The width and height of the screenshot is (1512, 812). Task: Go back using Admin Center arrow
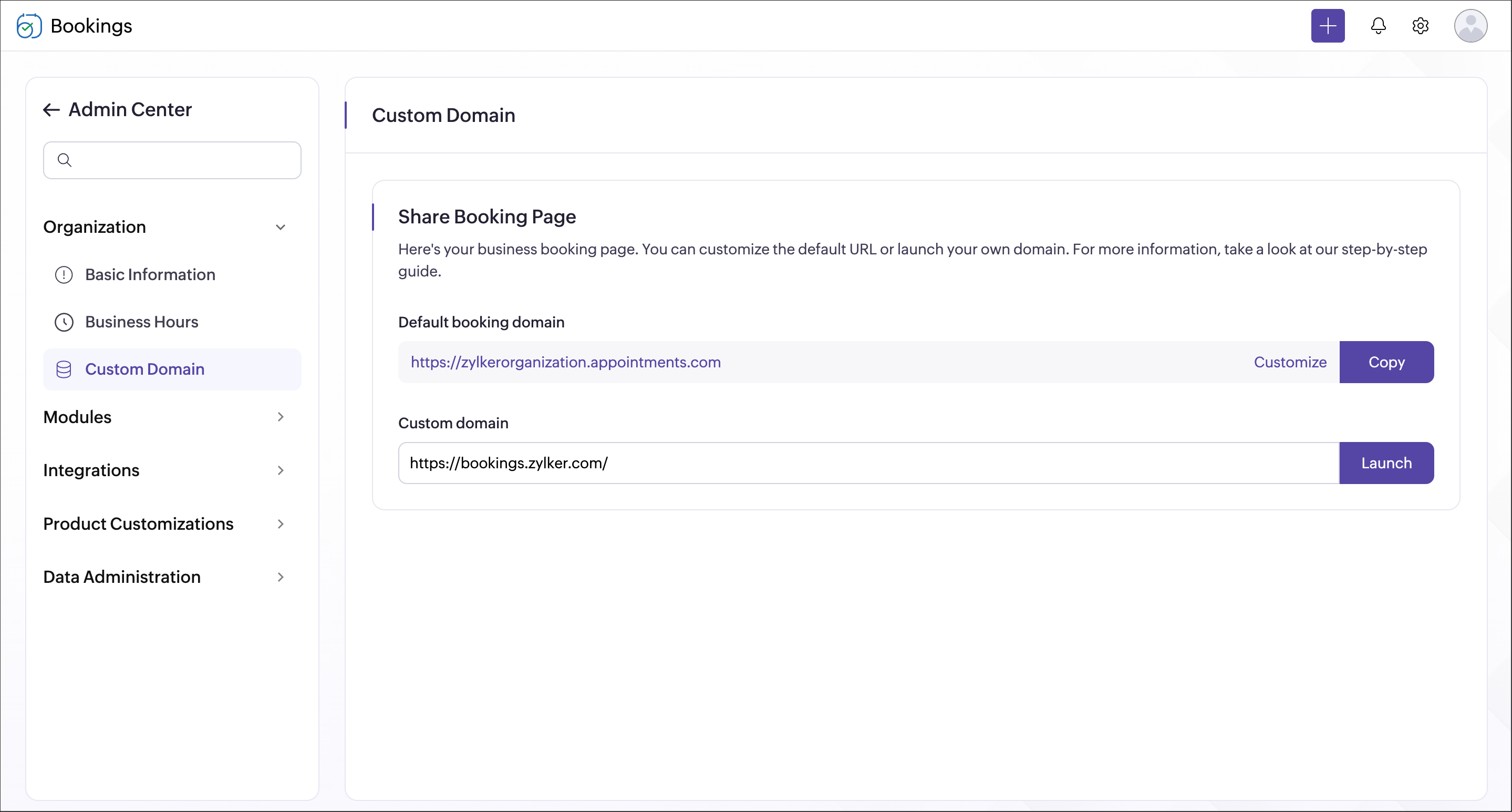point(51,110)
